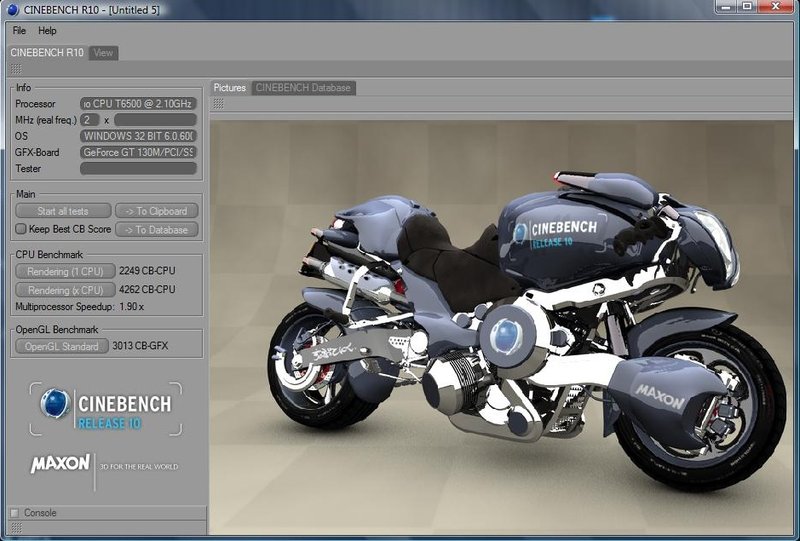Open the CINEBENCH Database tab
This screenshot has height=541, width=800.
[x=303, y=88]
